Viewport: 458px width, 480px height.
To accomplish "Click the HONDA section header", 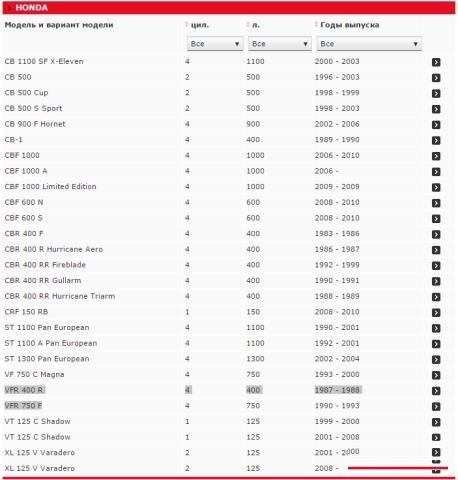I will [229, 8].
